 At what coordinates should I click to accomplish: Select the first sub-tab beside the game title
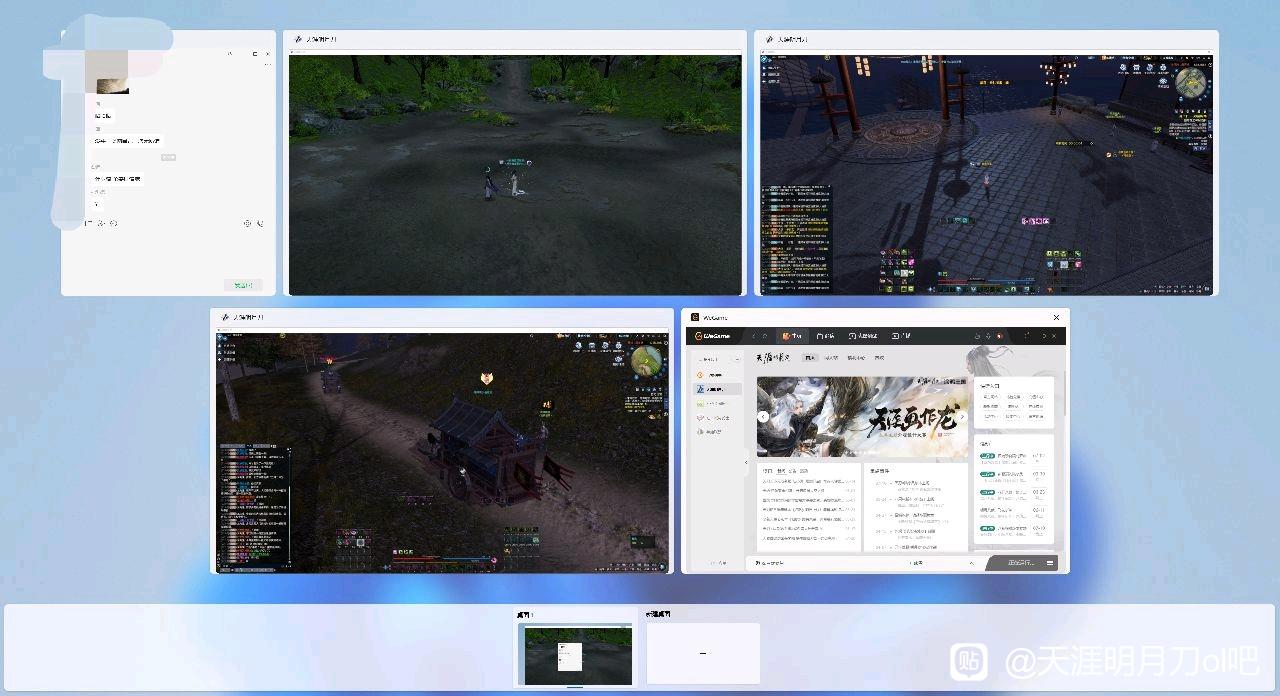pyautogui.click(x=811, y=357)
